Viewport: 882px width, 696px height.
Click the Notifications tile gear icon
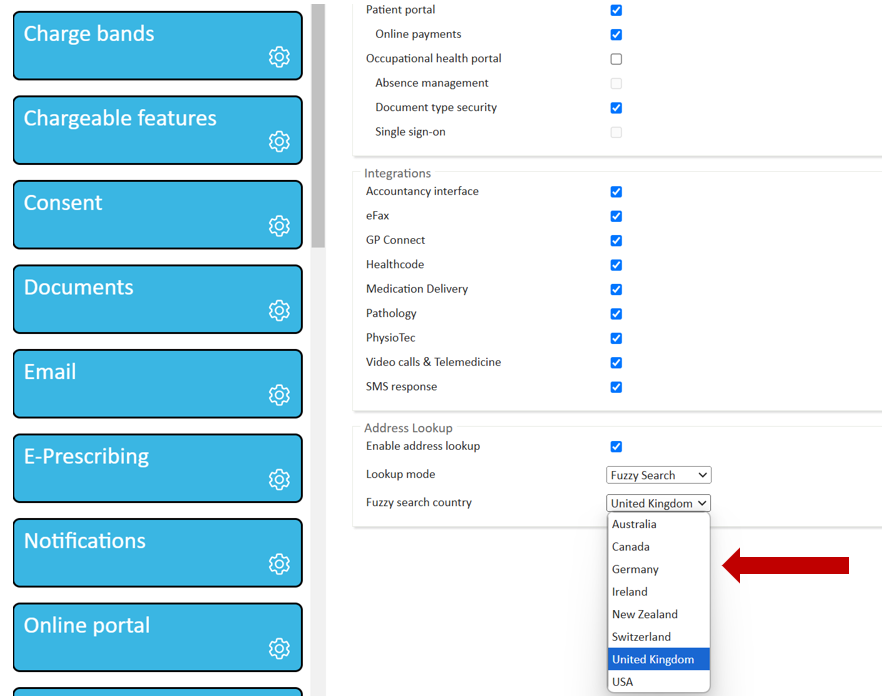pyautogui.click(x=279, y=564)
